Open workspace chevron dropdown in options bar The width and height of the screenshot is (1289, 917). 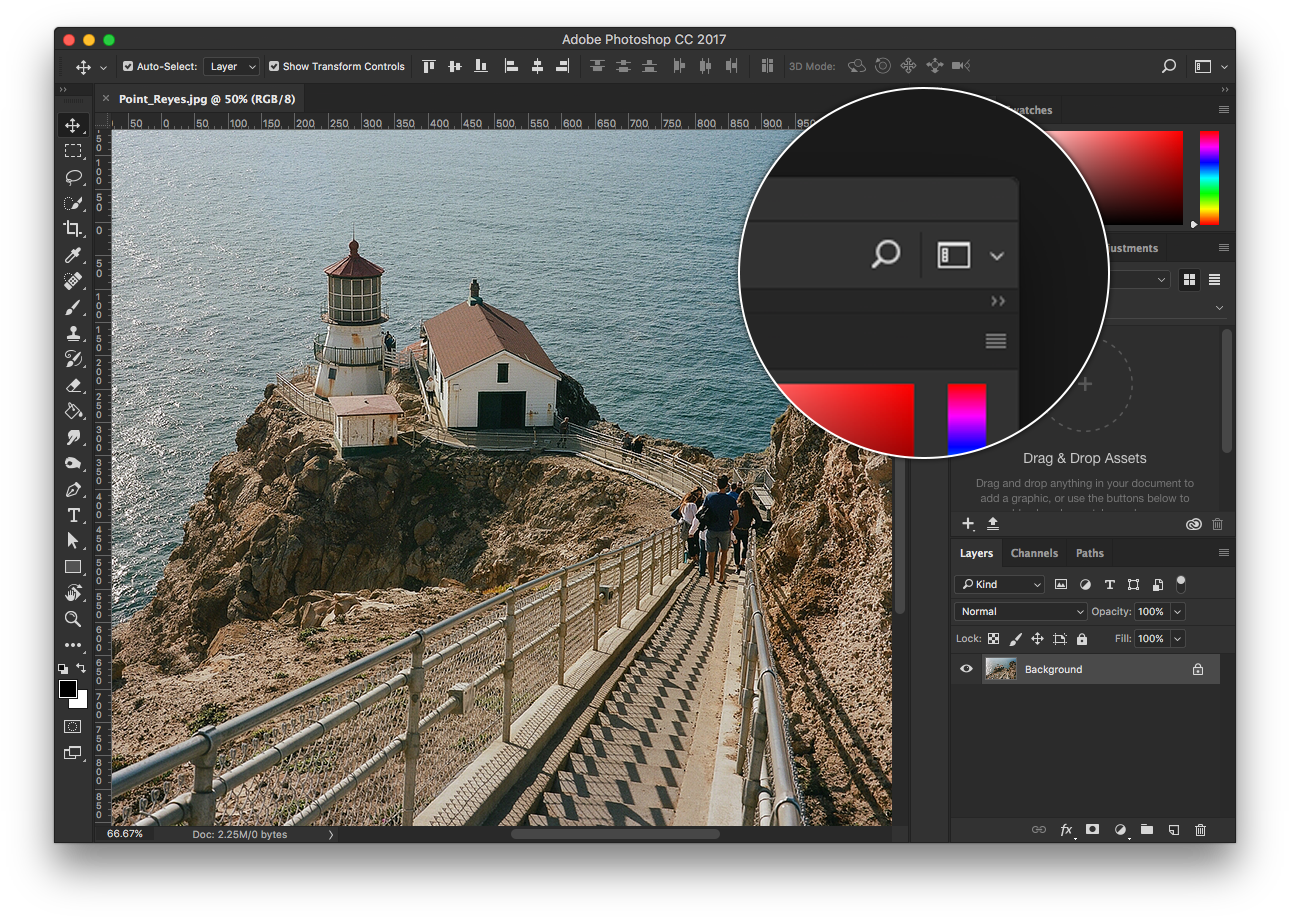[x=1224, y=67]
